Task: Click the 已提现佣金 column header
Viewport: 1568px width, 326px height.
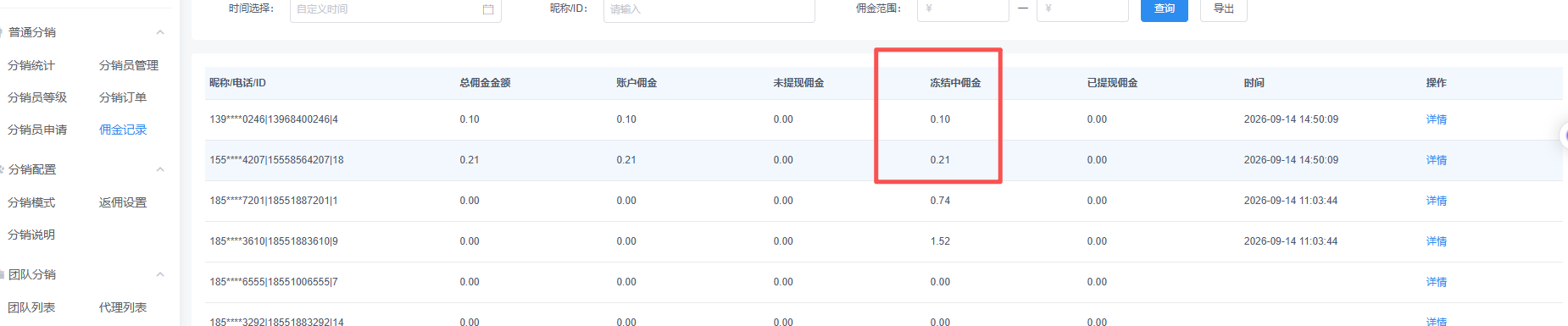Action: [1112, 83]
